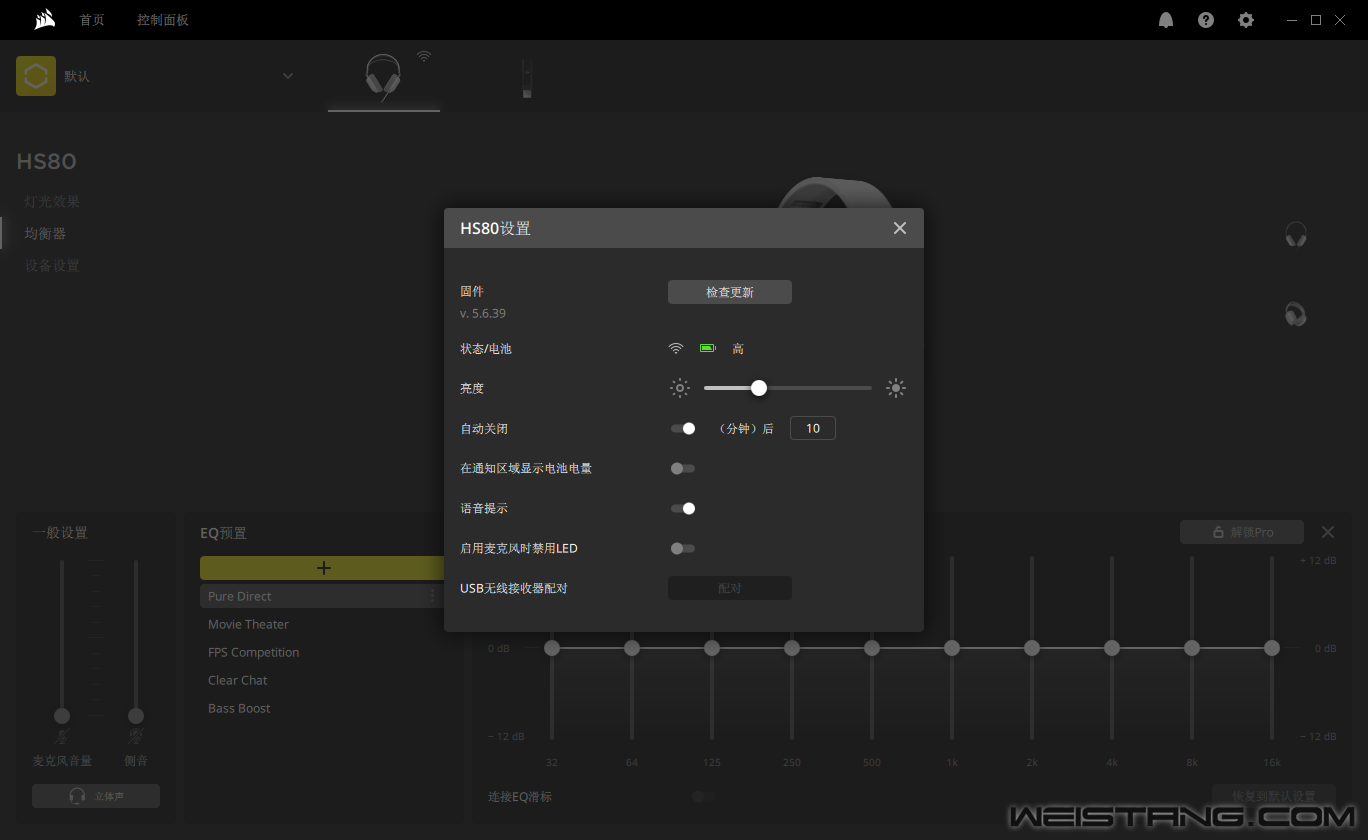Screen dimensions: 1368x840
Task: Click the auto shutoff minutes field
Action: (x=813, y=428)
